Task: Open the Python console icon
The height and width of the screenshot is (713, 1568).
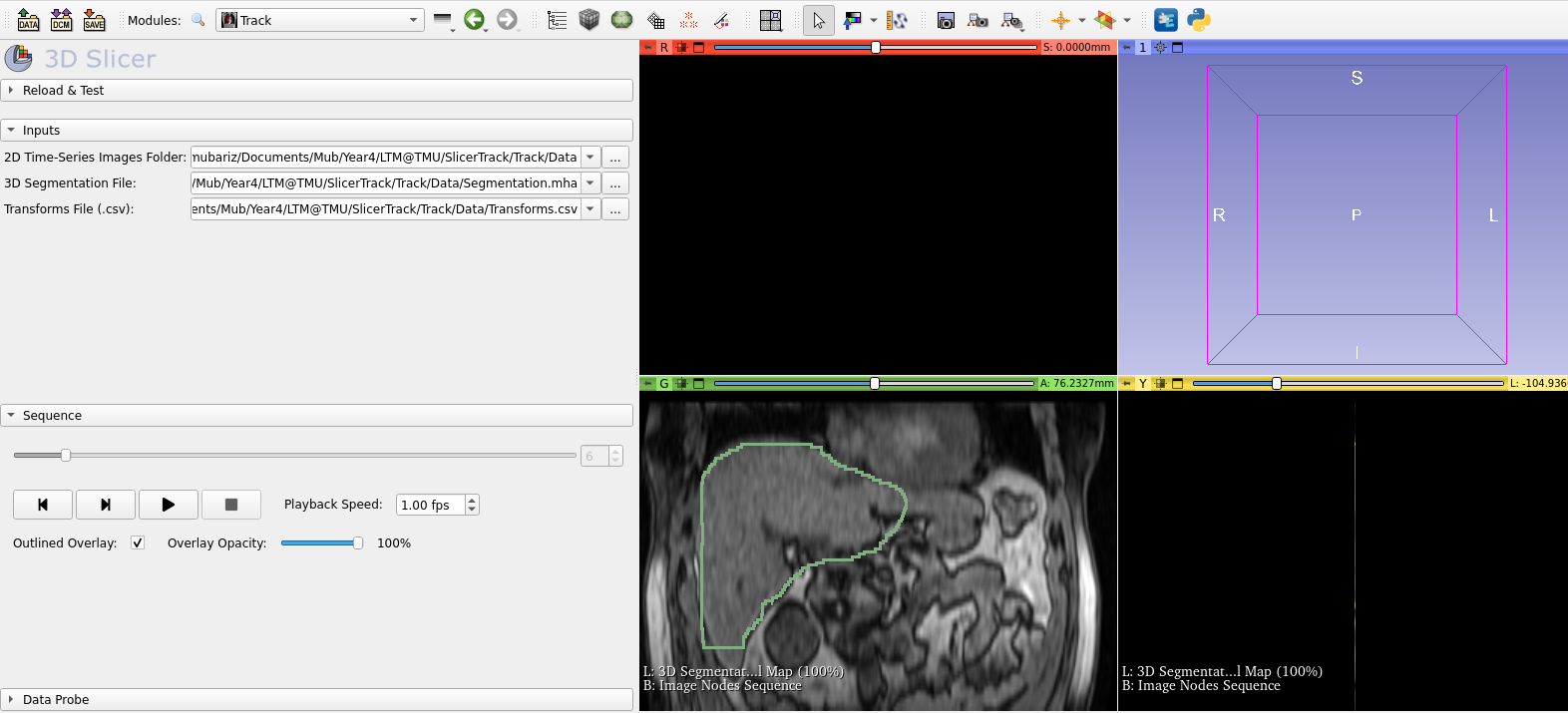Action: pos(1198,20)
